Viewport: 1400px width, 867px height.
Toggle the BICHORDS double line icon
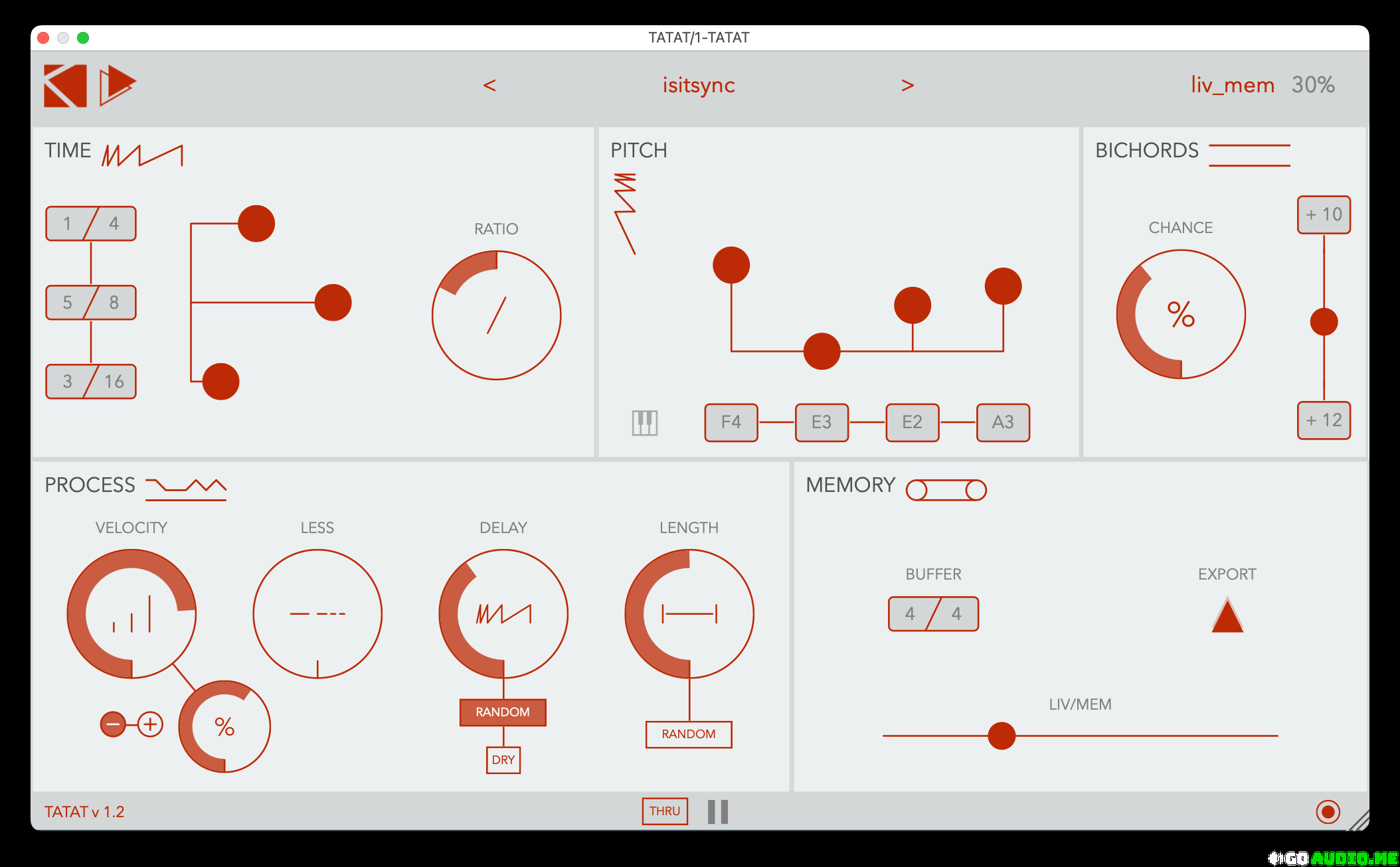pyautogui.click(x=1249, y=155)
